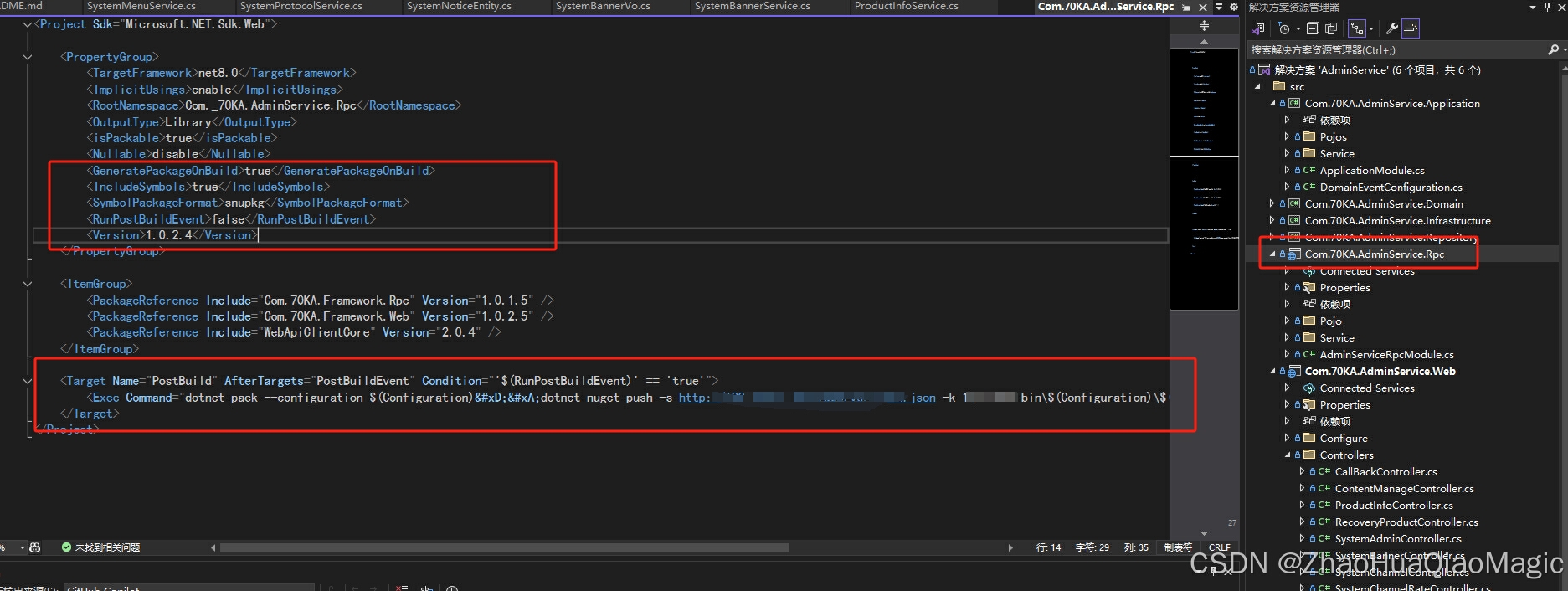Pin the Com.70KA.AdminService.Rpc editor tab
The width and height of the screenshot is (1568, 591).
click(x=1186, y=8)
